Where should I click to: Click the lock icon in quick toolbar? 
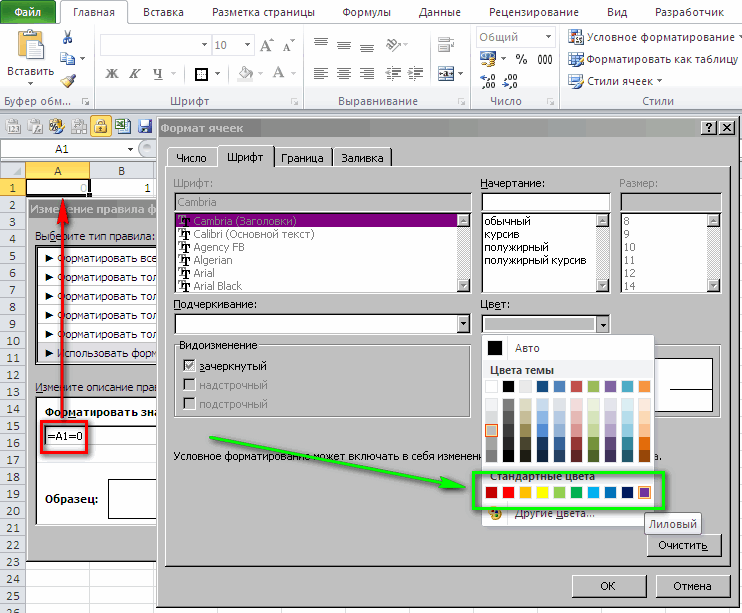pos(100,126)
